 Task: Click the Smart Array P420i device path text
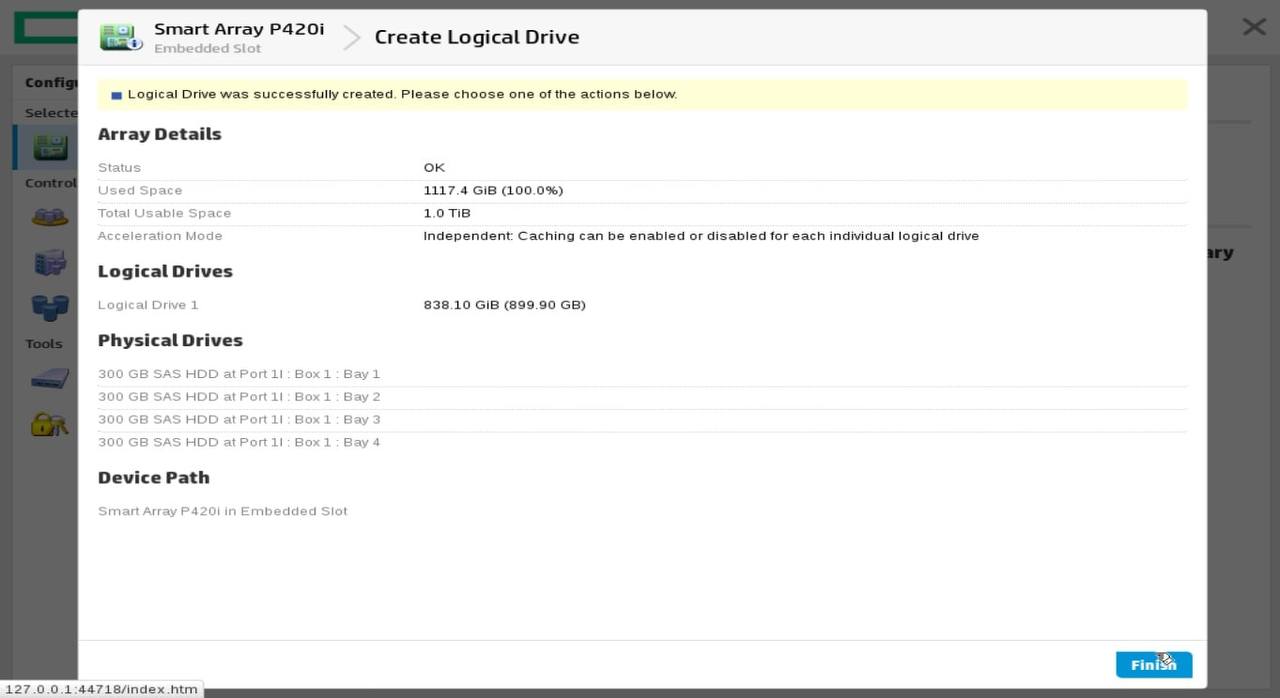tap(223, 511)
